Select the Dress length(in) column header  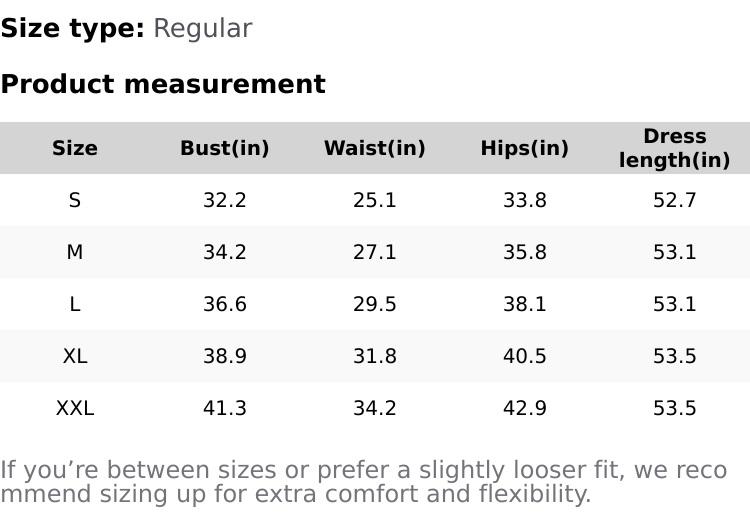[675, 148]
